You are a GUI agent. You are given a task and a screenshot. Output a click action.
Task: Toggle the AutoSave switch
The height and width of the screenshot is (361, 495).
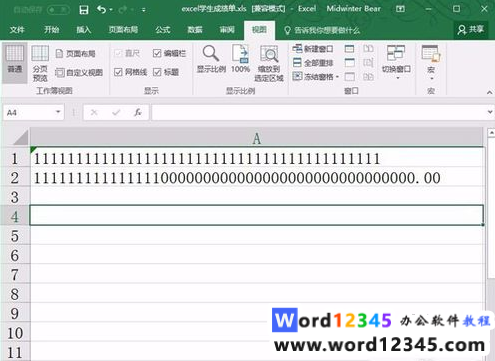pos(58,10)
